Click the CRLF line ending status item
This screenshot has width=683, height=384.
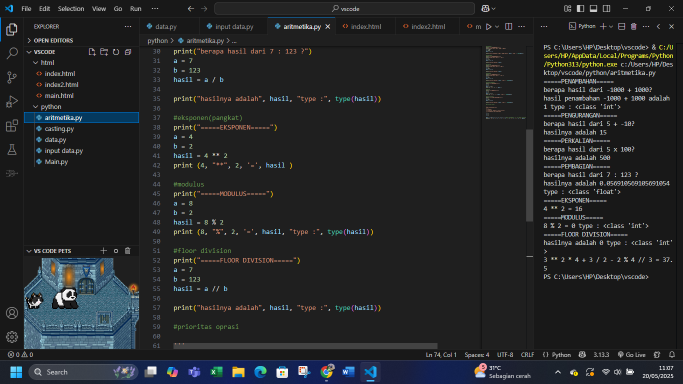[527, 354]
